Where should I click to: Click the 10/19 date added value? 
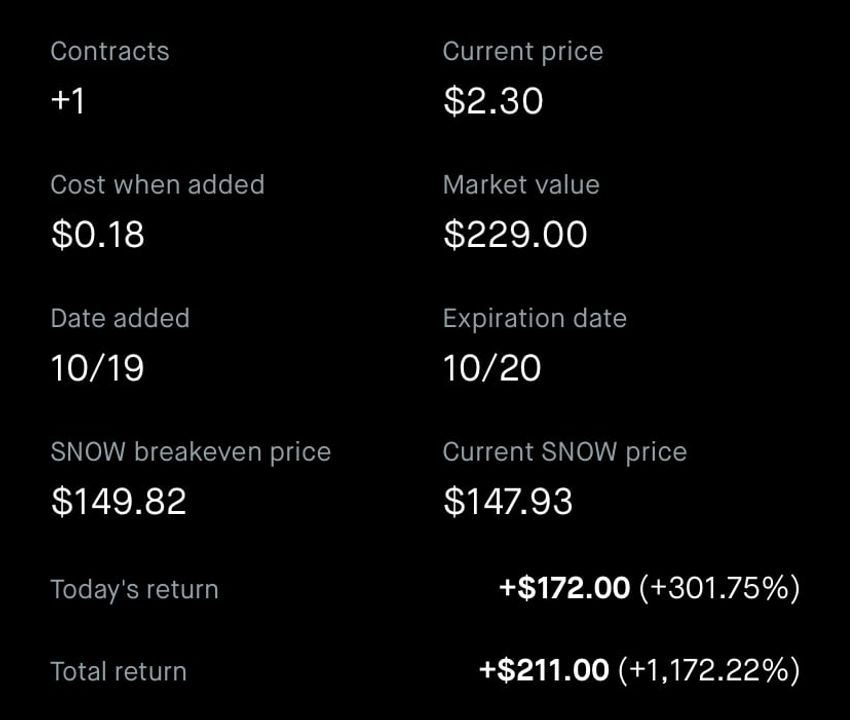(x=97, y=368)
